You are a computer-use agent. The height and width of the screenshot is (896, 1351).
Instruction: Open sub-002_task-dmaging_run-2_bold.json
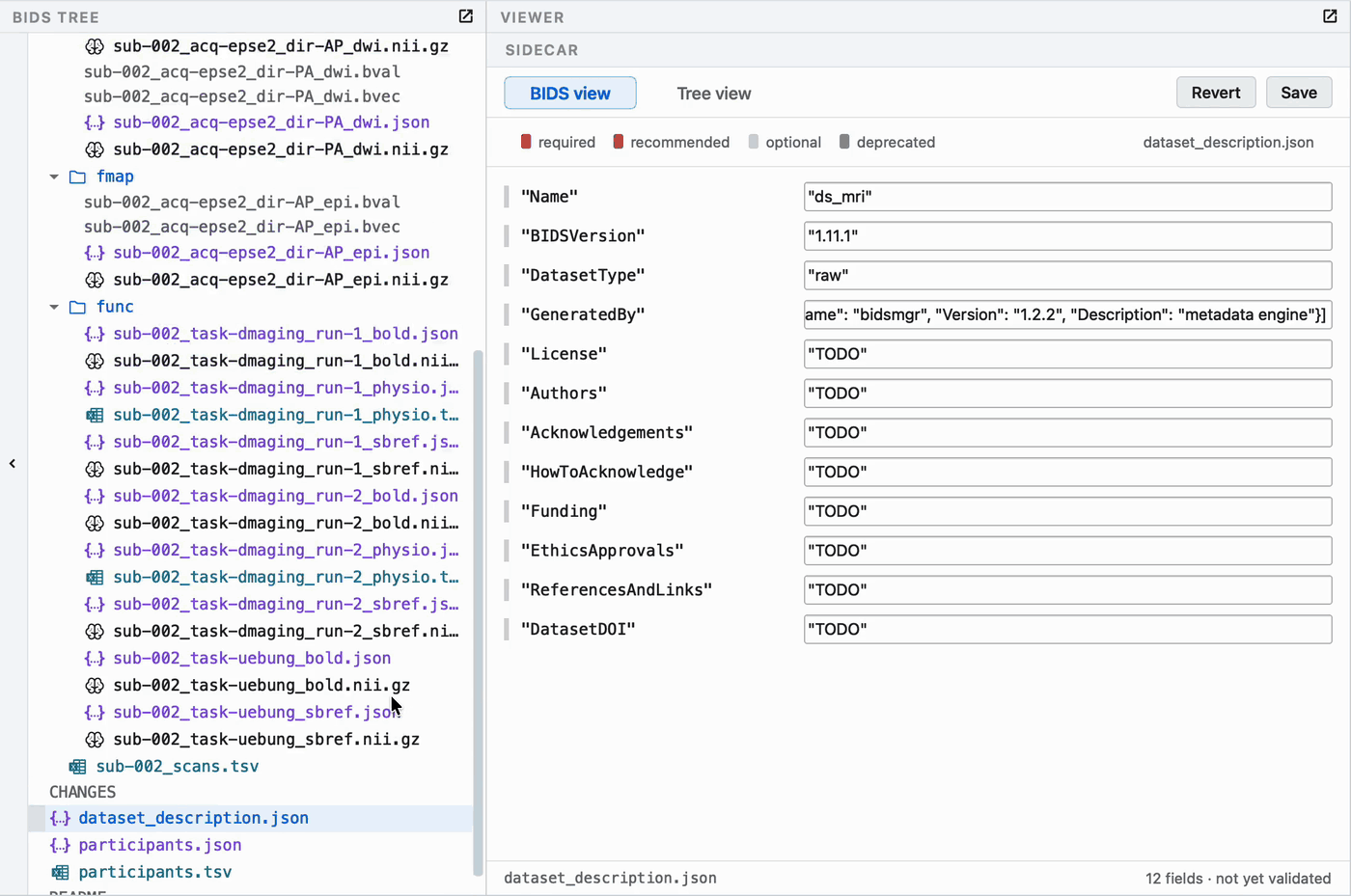pos(286,496)
